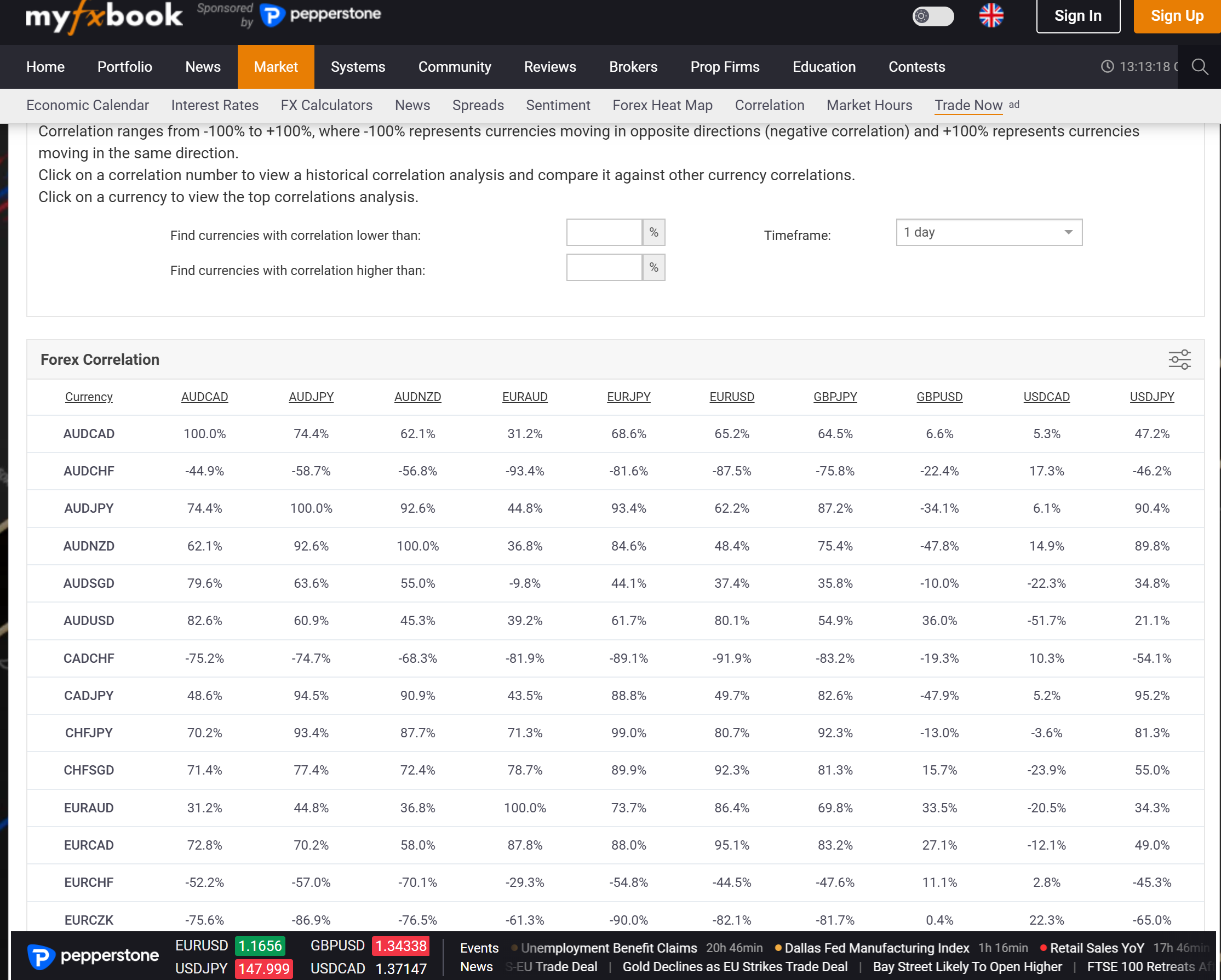Click the search magnifier icon

[1199, 67]
